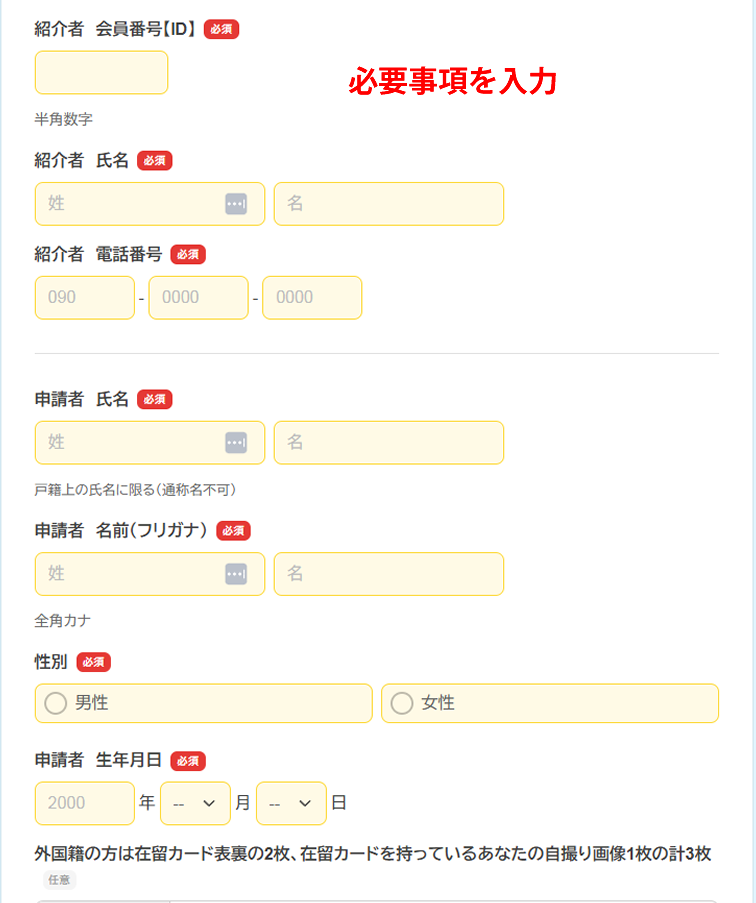756x903 pixels.
Task: Click the middle 紹介者 phone number field
Action: point(198,298)
